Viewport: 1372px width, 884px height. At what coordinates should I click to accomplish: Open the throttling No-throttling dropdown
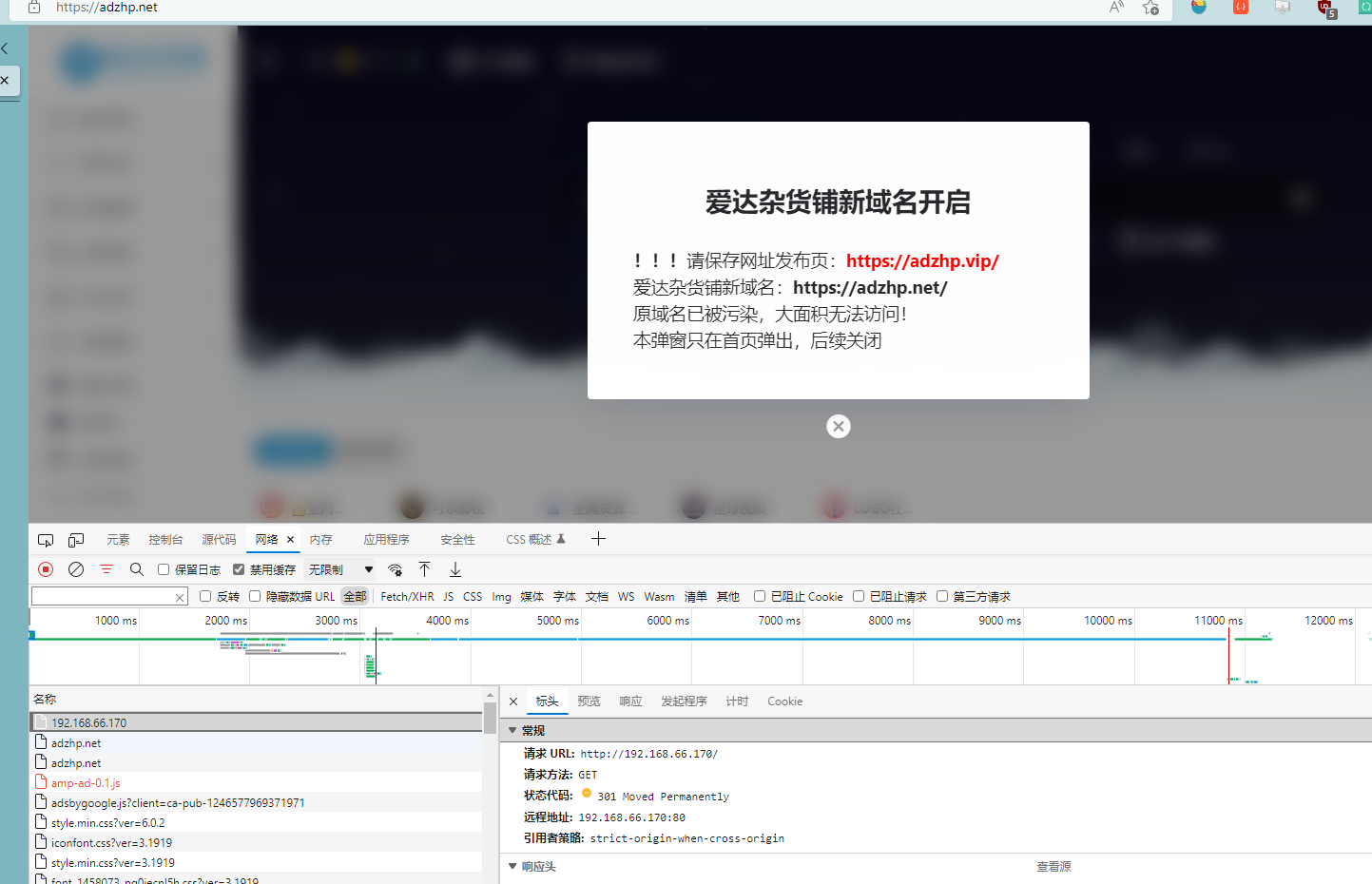click(340, 569)
